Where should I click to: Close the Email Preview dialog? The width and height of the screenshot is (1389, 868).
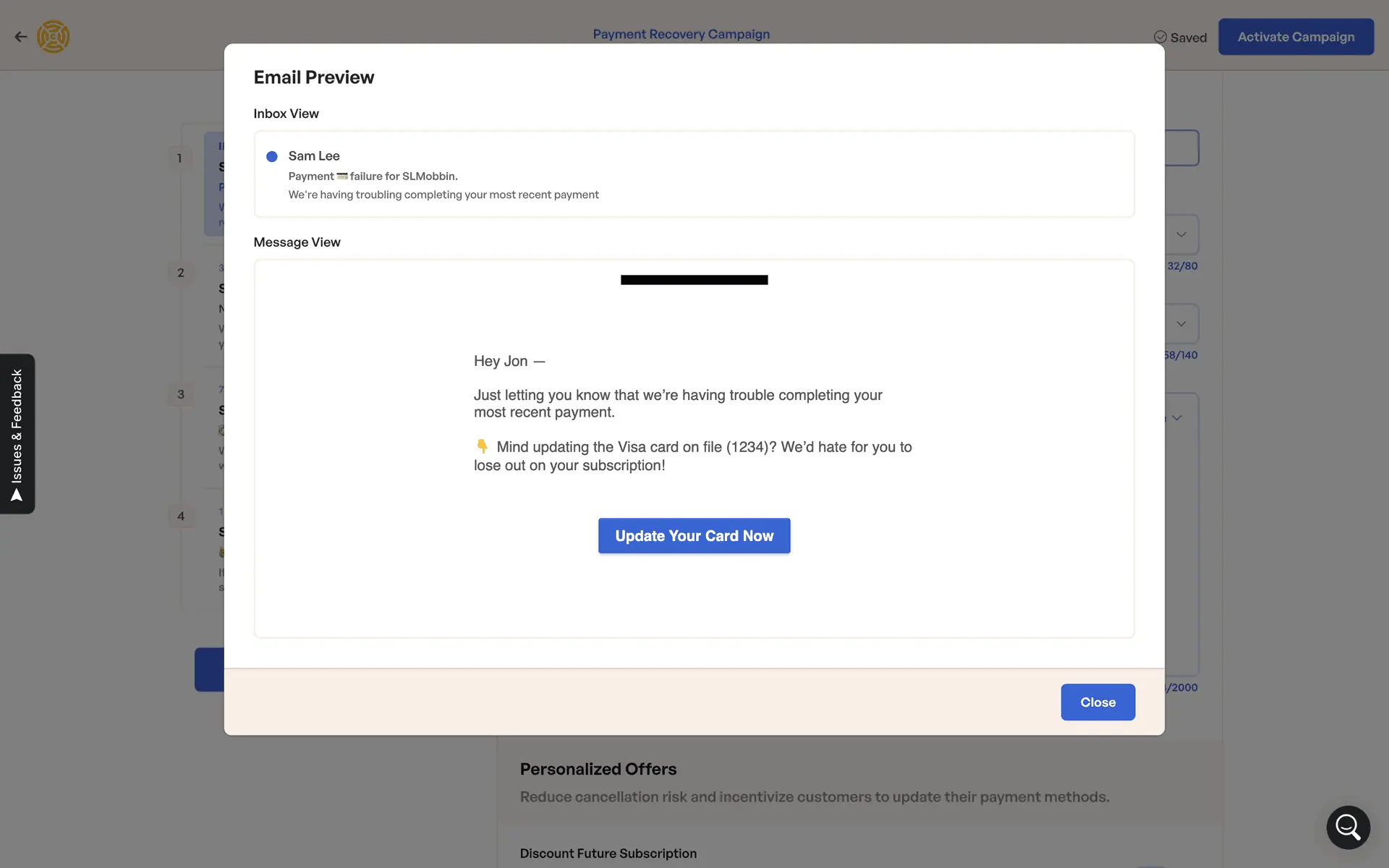1097,702
